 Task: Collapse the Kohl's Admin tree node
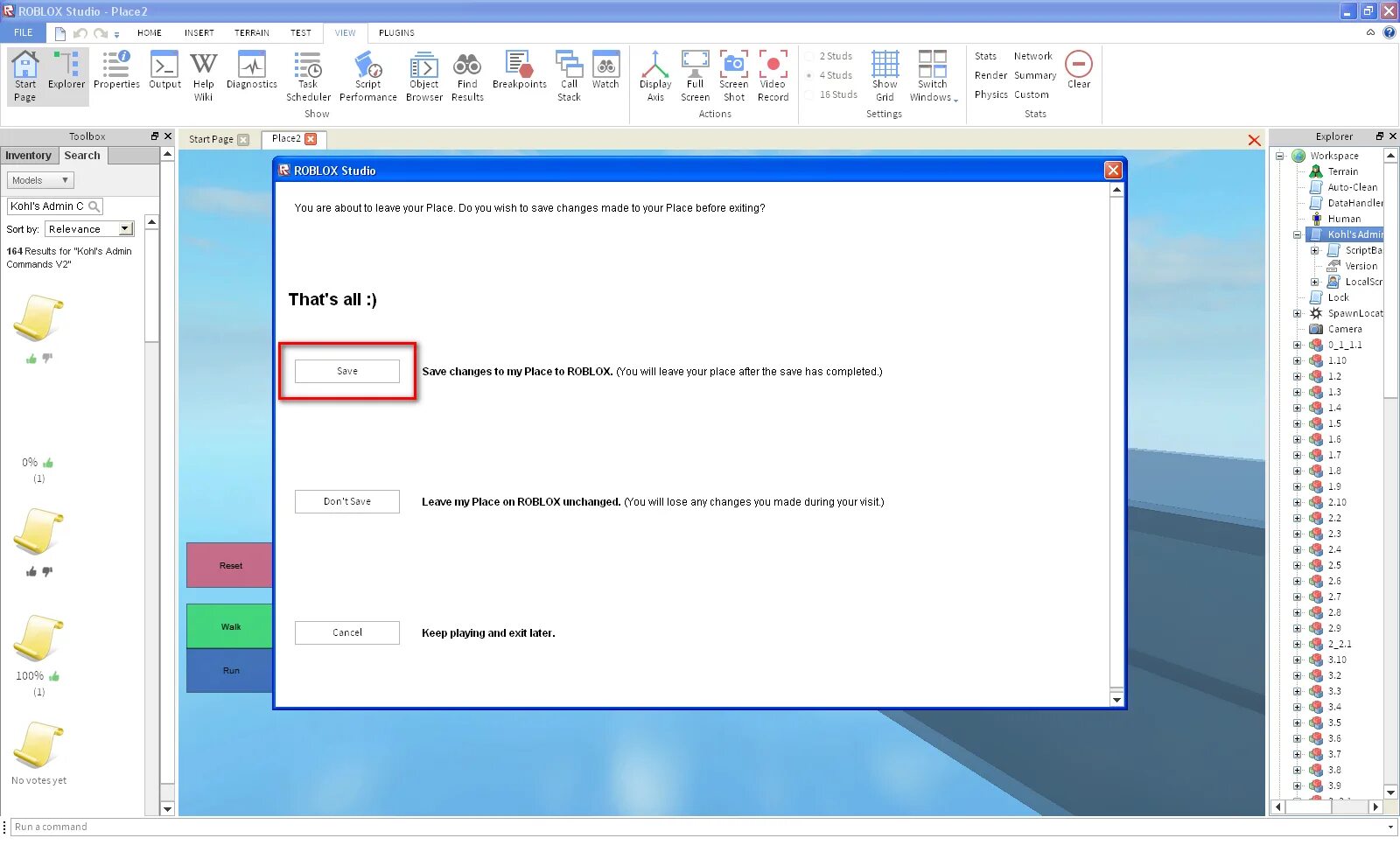pyautogui.click(x=1298, y=234)
